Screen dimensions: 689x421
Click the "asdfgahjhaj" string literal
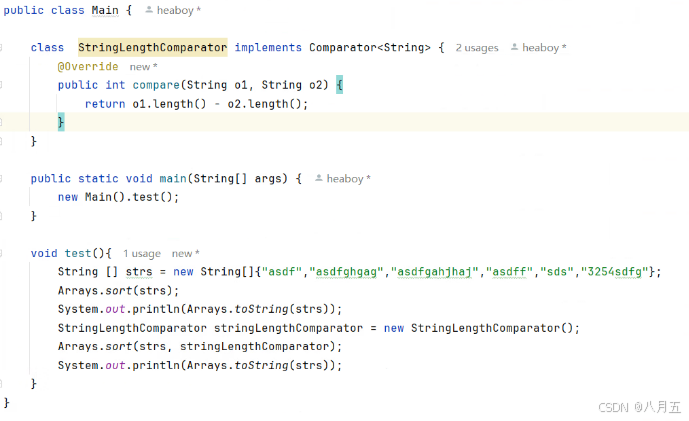[435, 272]
